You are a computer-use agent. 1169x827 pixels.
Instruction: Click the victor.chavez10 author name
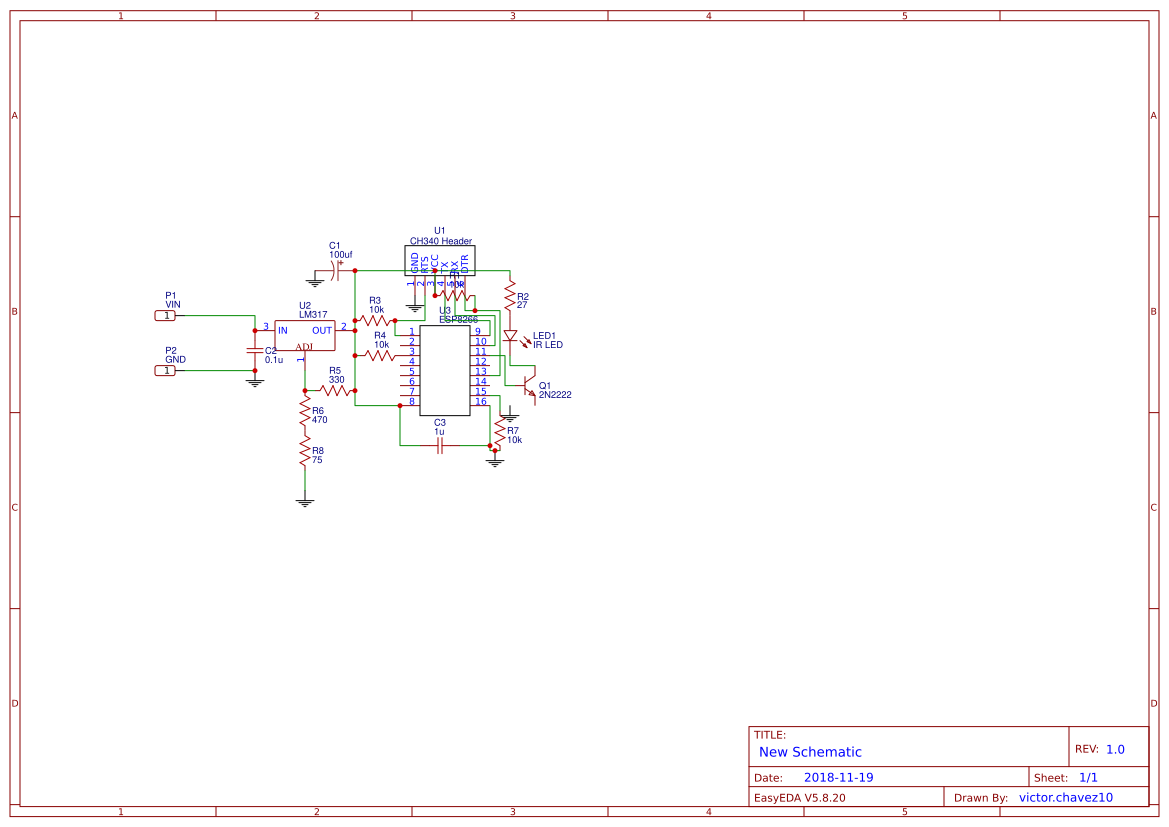point(1064,797)
